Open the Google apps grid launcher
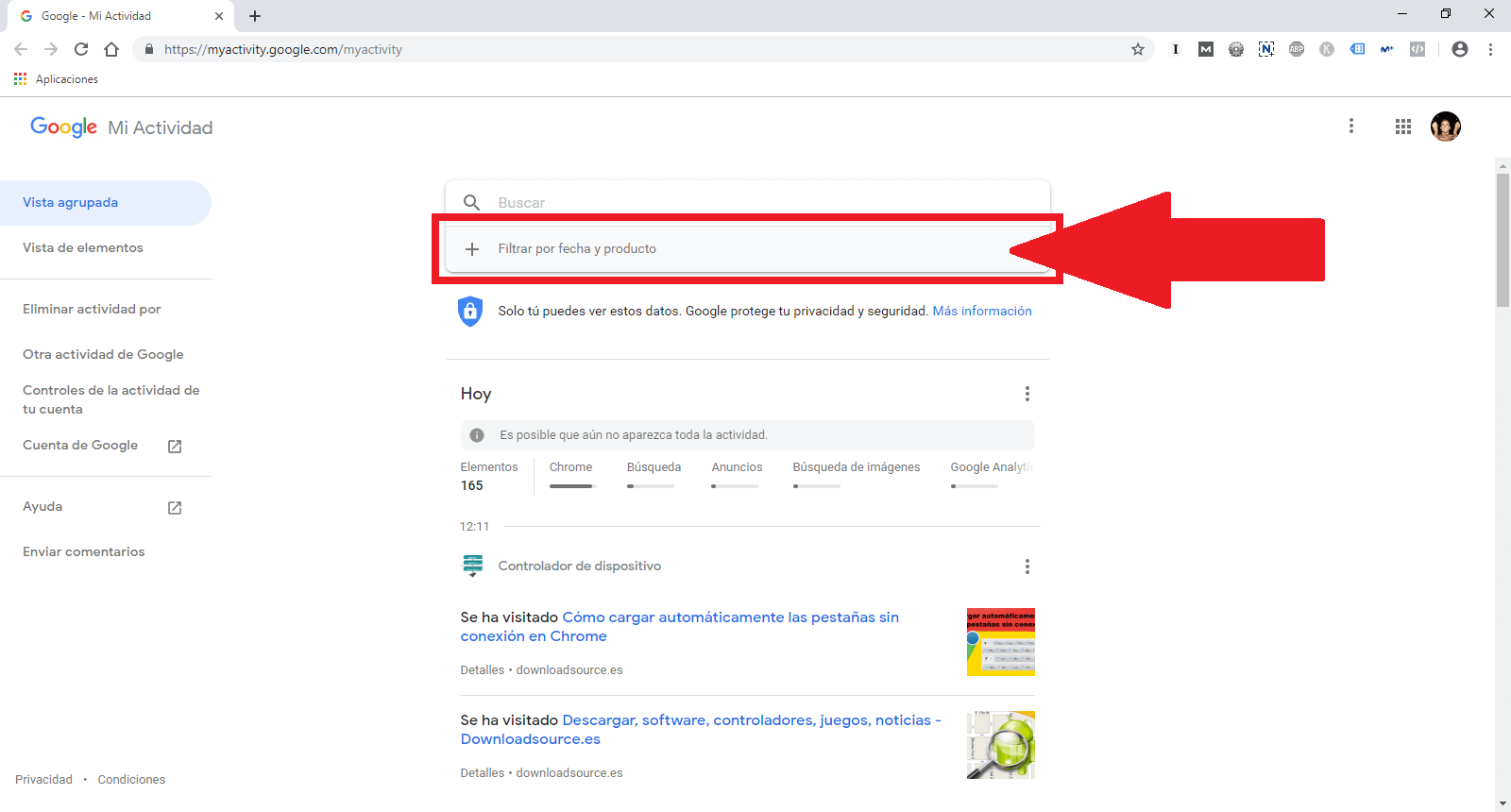This screenshot has height=812, width=1511. (1403, 126)
